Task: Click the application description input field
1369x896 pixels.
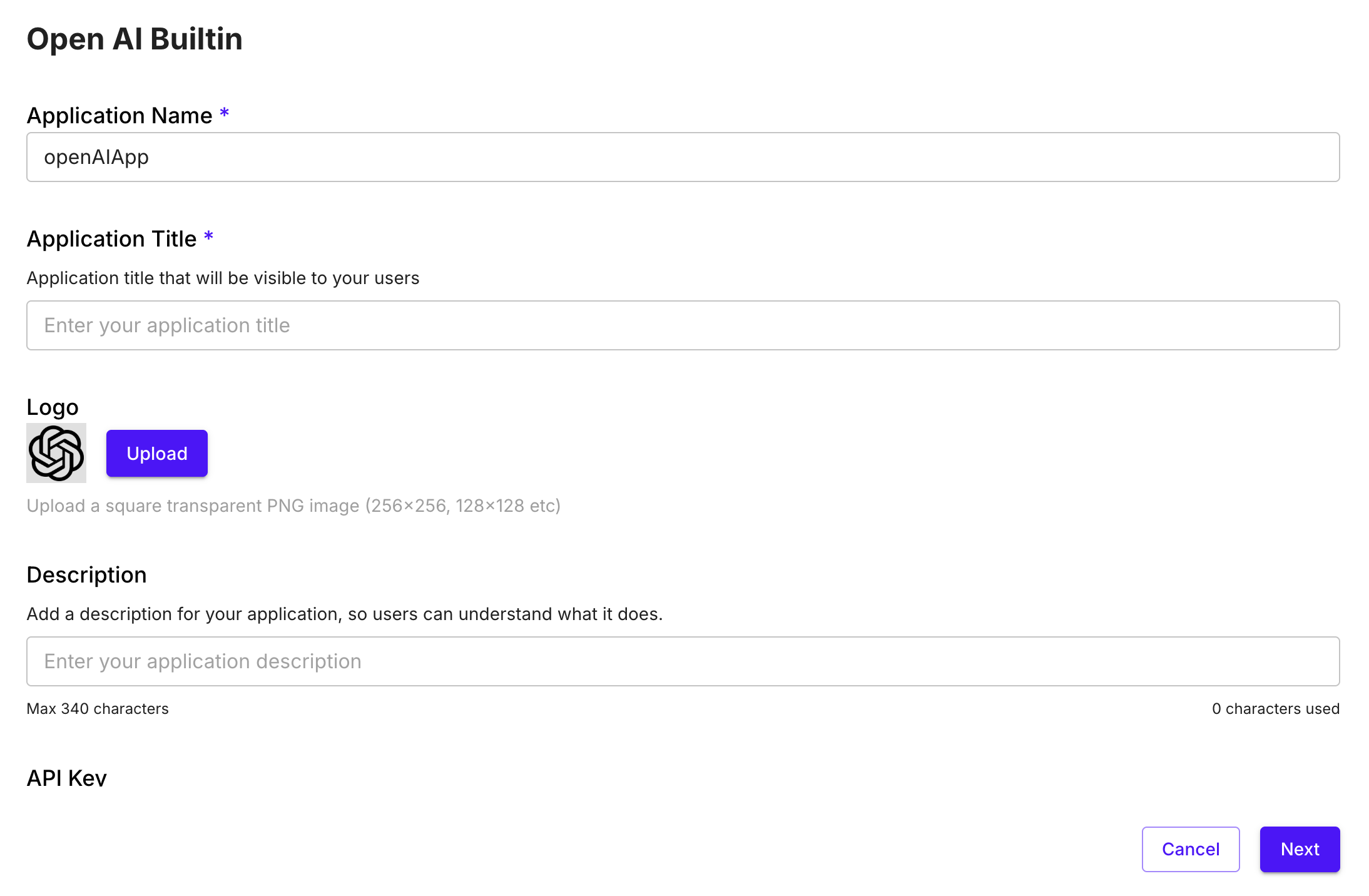Action: click(x=683, y=661)
